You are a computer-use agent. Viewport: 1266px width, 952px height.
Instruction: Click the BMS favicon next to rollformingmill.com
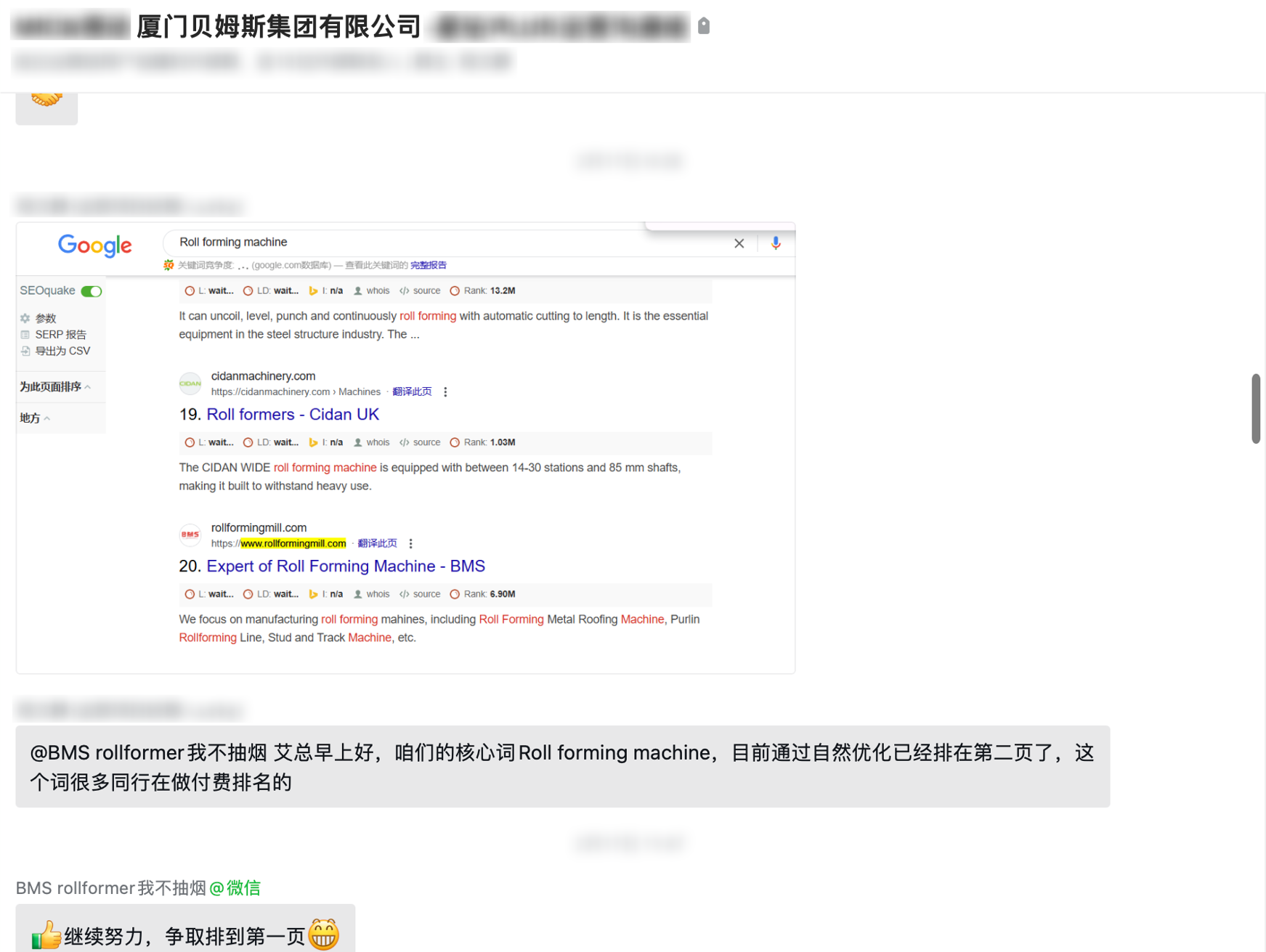click(190, 534)
